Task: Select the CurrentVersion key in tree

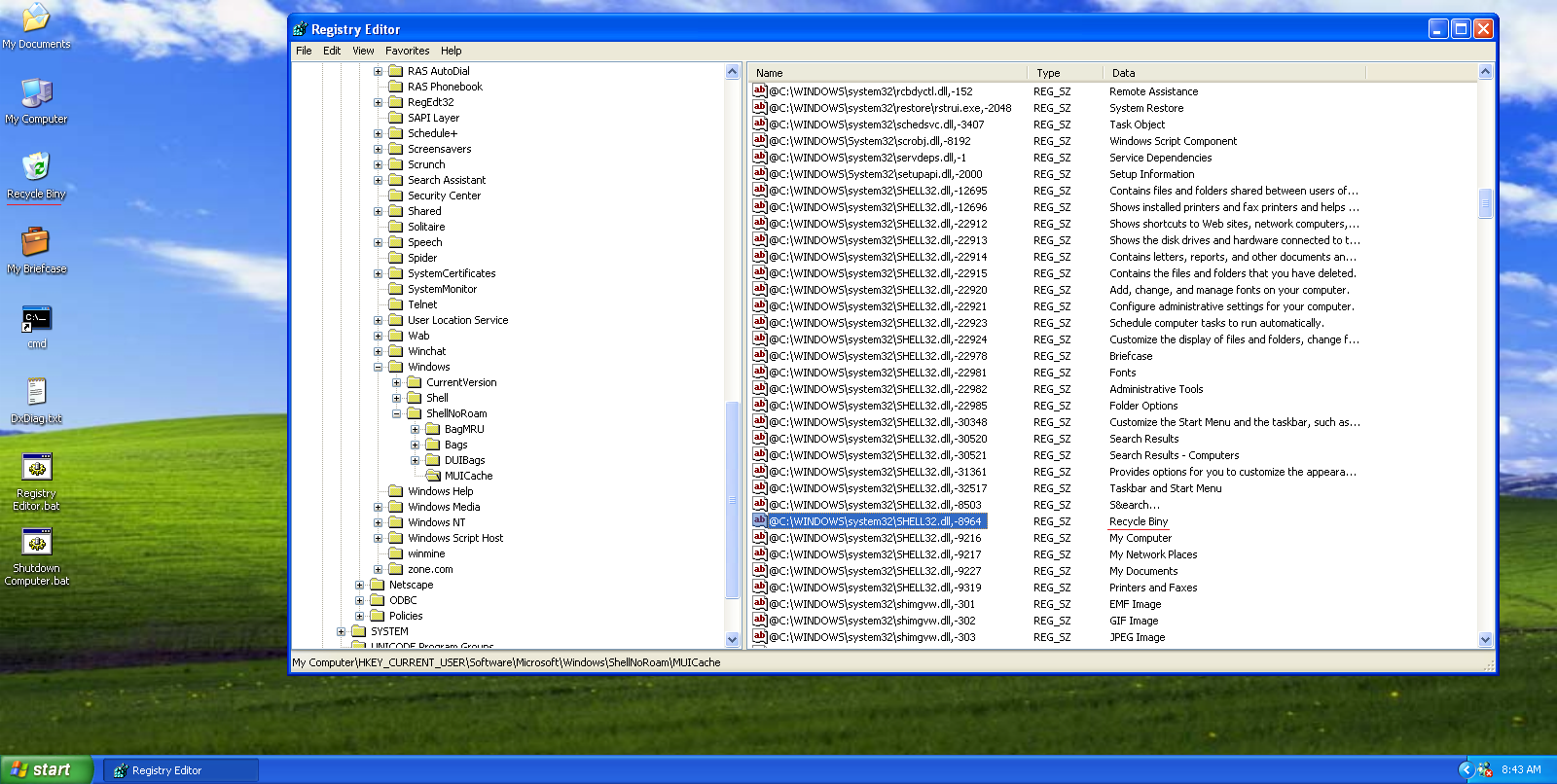Action: (x=461, y=382)
